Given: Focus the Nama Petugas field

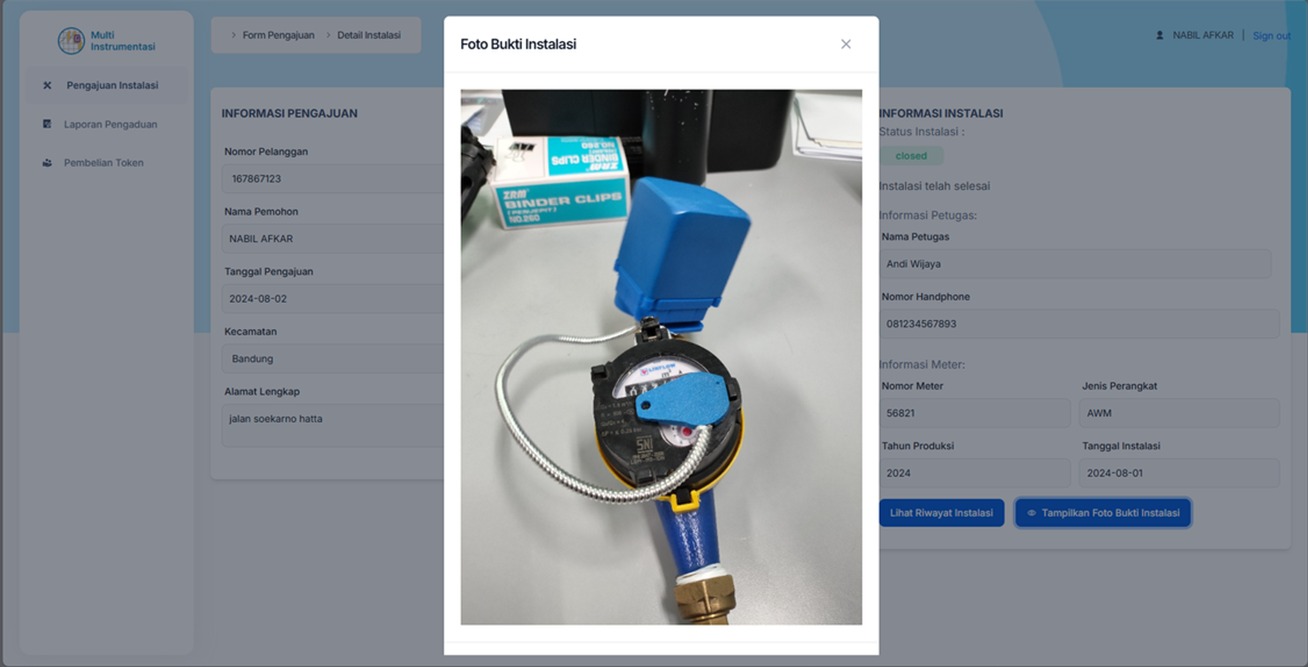Looking at the screenshot, I should click(x=1075, y=264).
